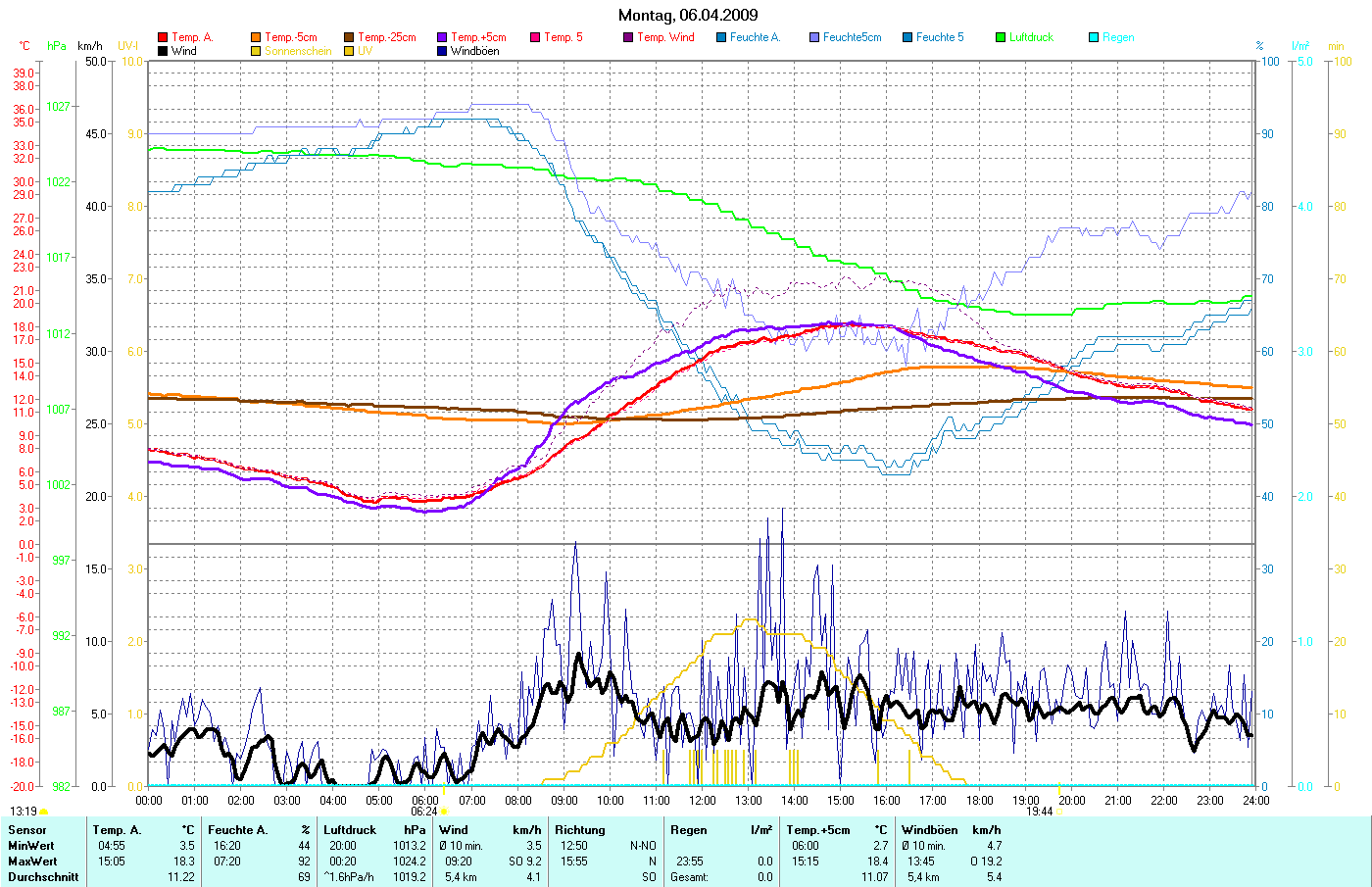Select the MaxWert row label

(x=31, y=862)
